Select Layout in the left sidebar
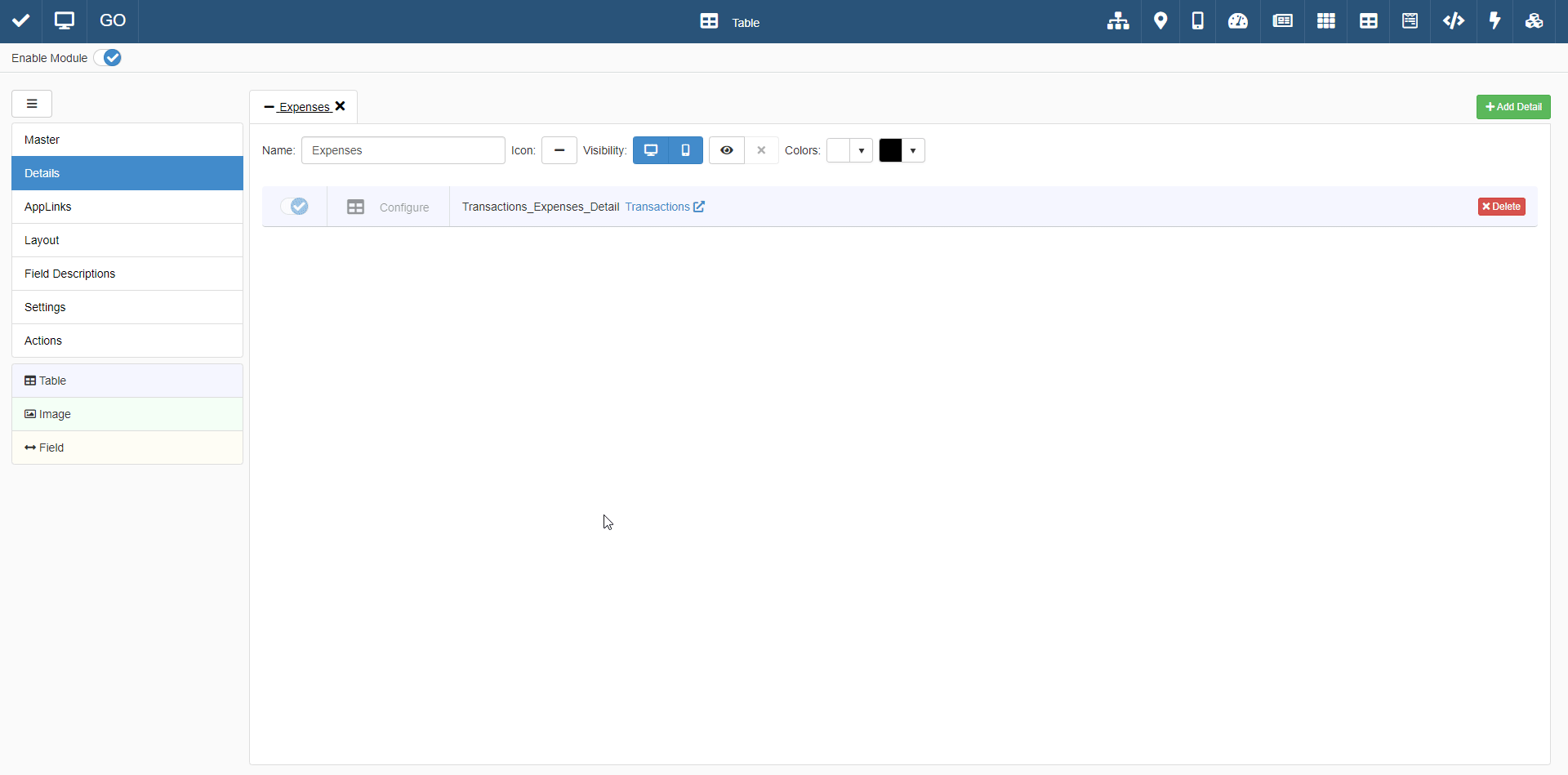The width and height of the screenshot is (1568, 775). tap(42, 240)
